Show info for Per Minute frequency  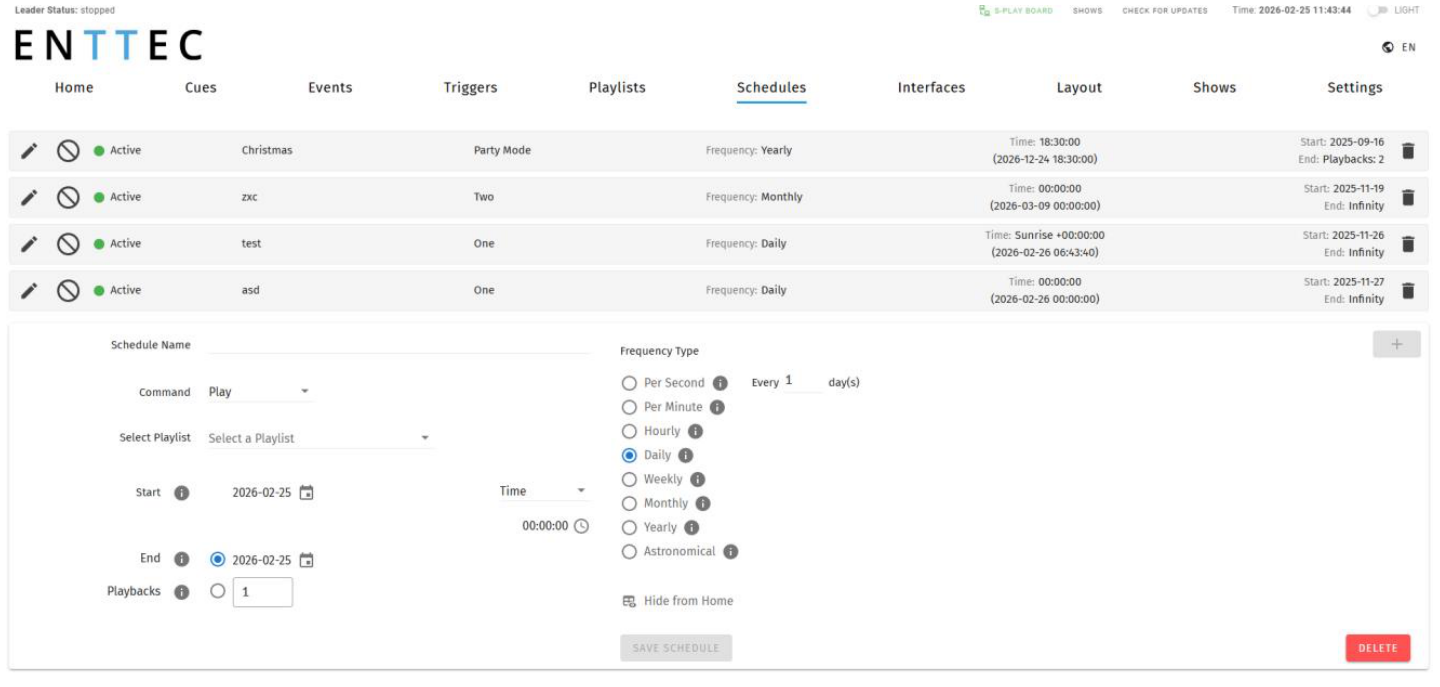(717, 407)
